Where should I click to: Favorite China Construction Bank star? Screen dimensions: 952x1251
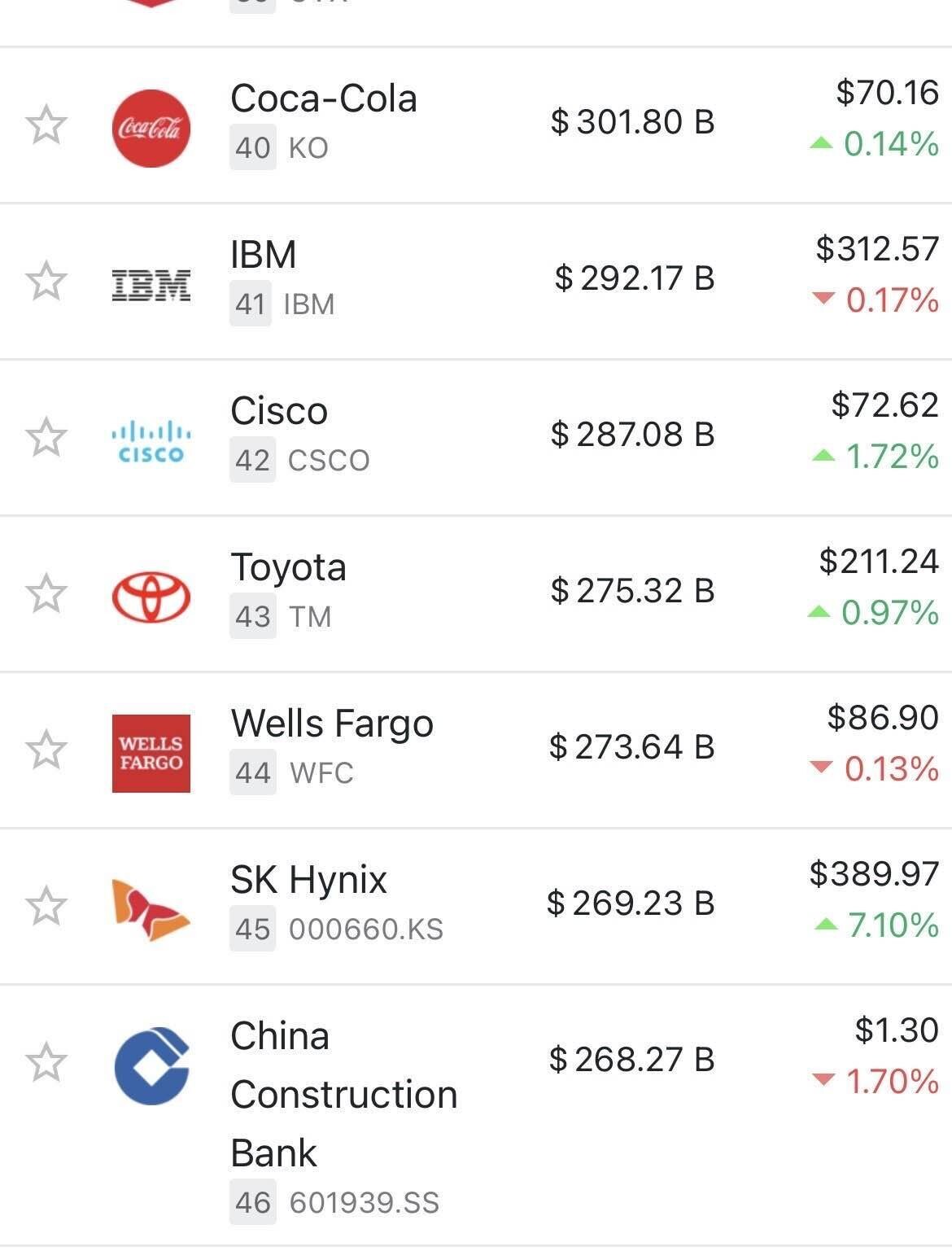(46, 1062)
